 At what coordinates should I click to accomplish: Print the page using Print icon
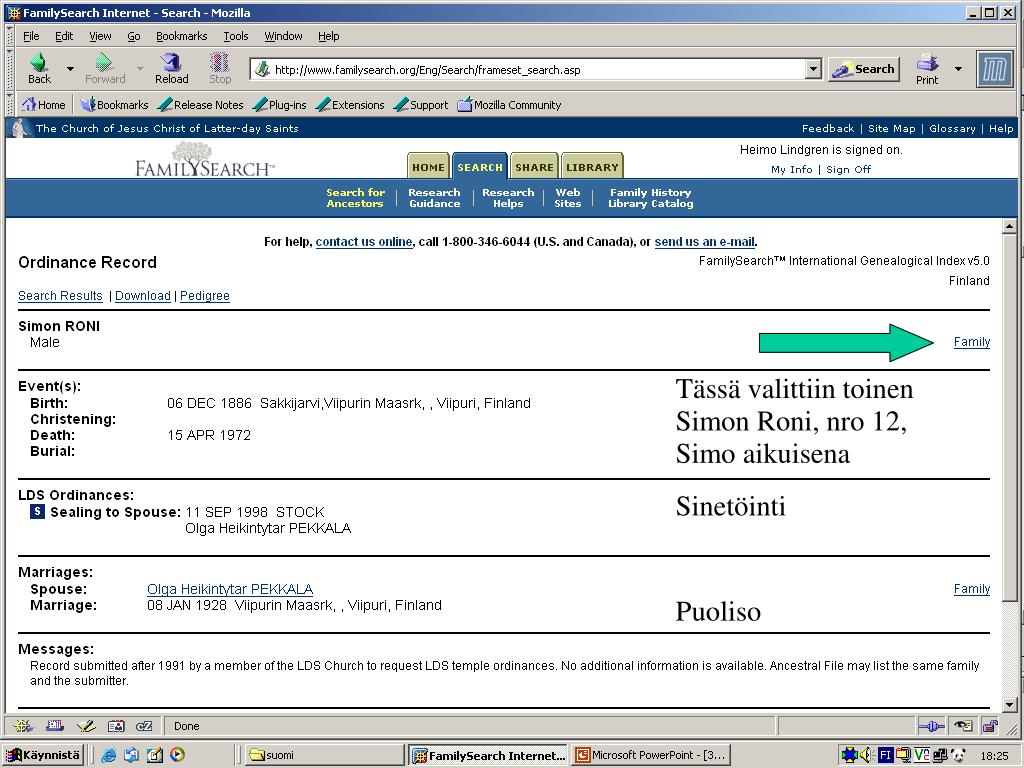(927, 69)
